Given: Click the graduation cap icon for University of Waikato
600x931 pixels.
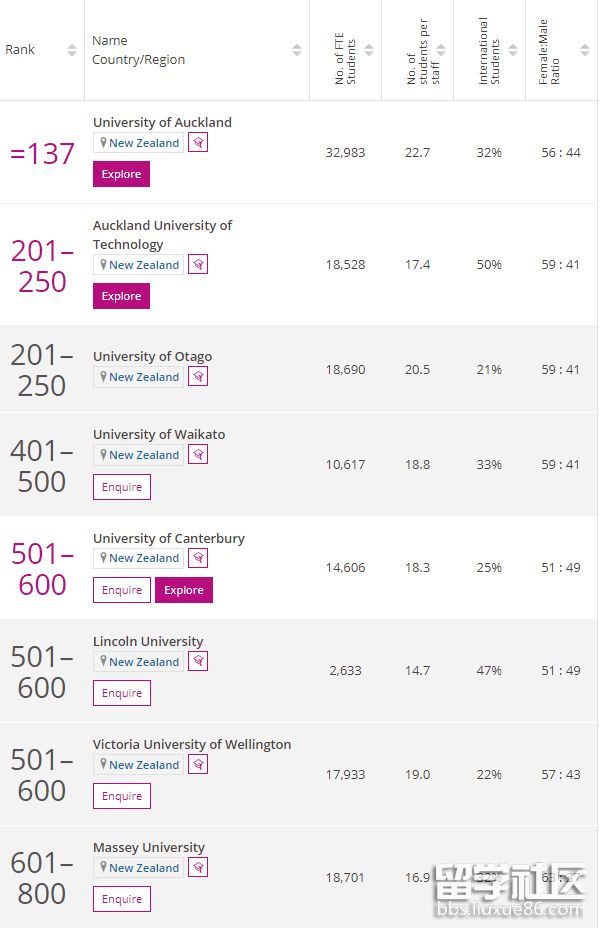Looking at the screenshot, I should 198,455.
